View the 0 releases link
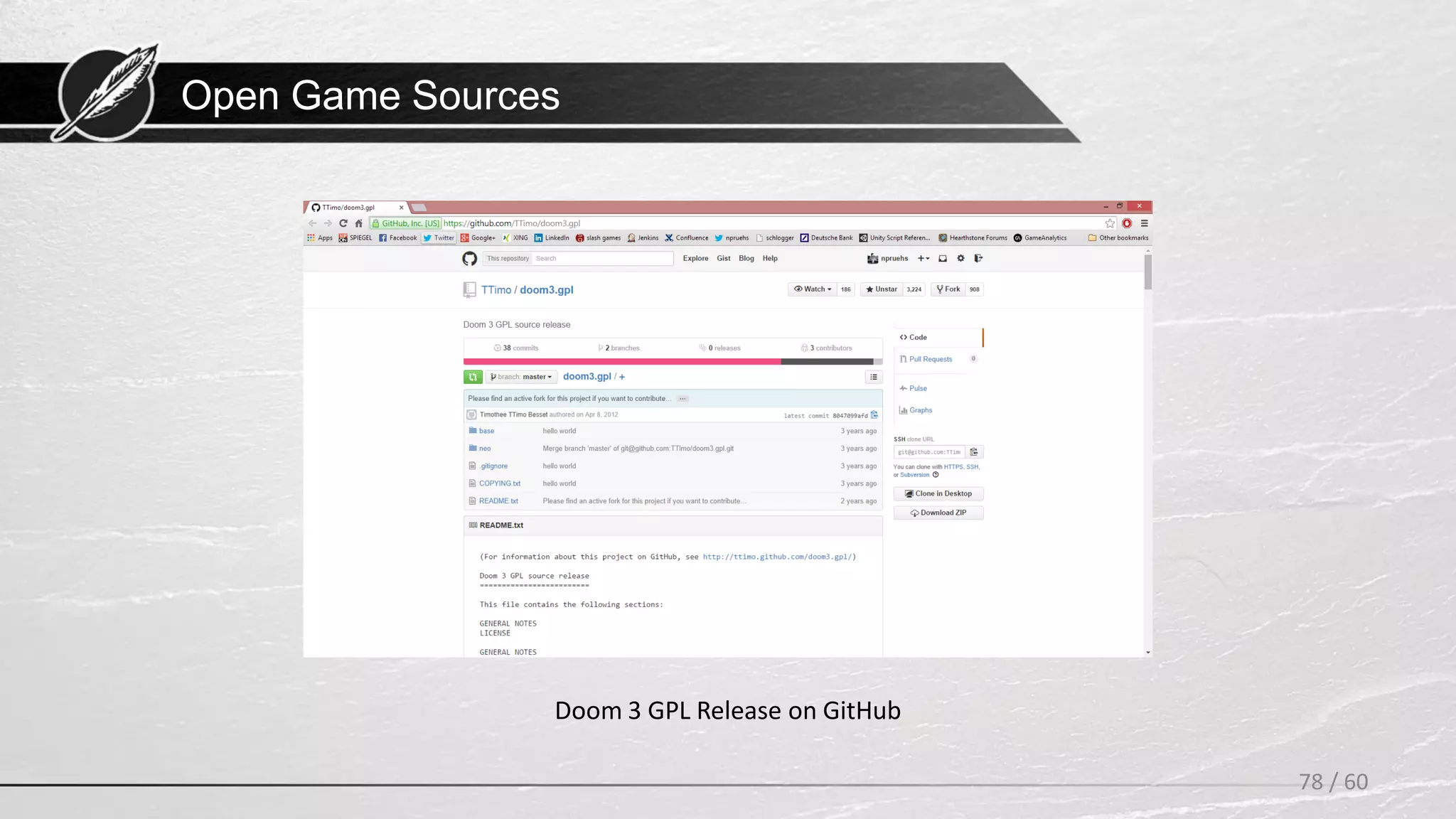Screen dimensions: 1456x819 tap(719, 348)
